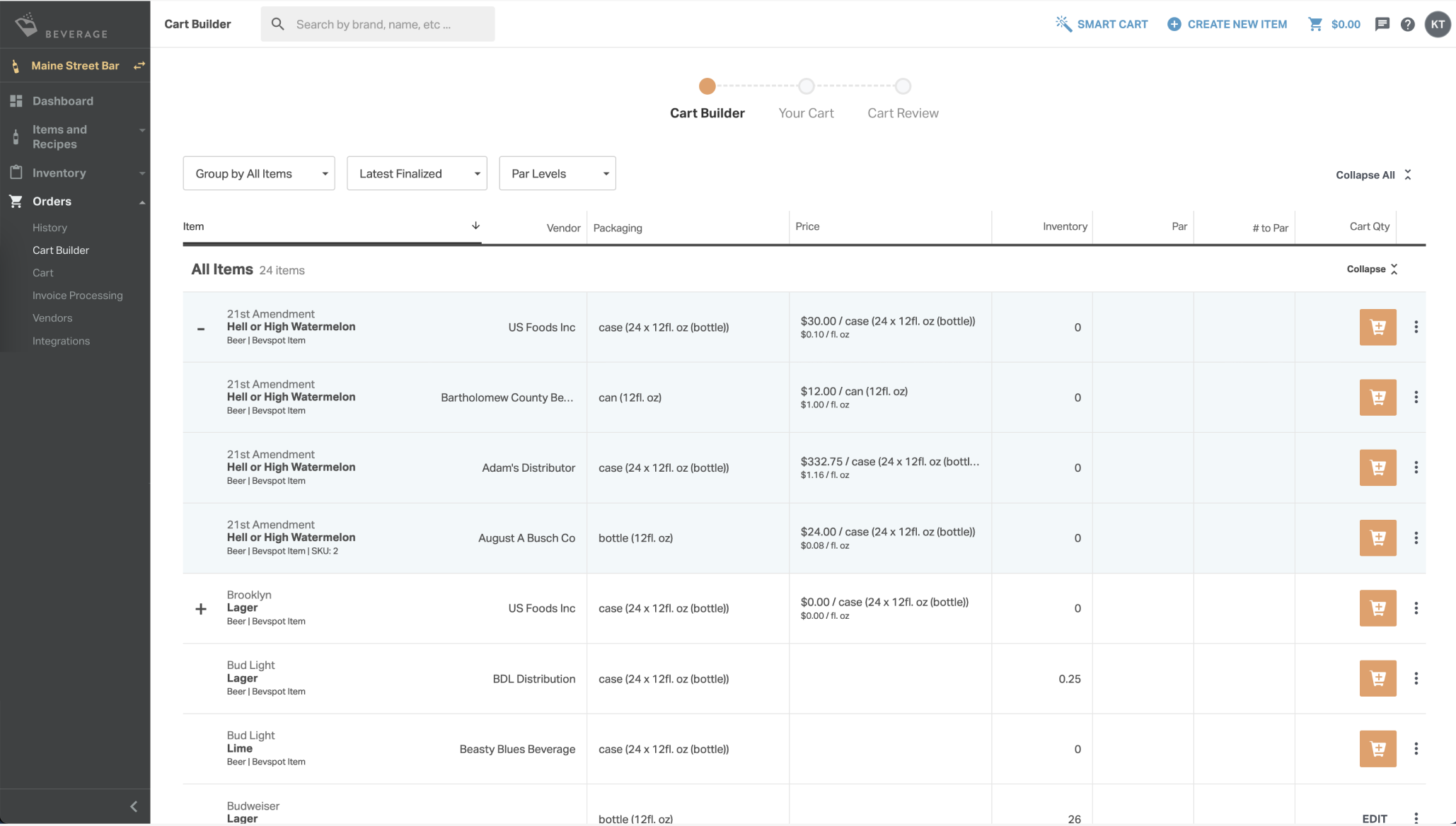This screenshot has width=1456, height=826.
Task: Switch venue with Maine Street Bar swap arrows
Action: [x=139, y=65]
